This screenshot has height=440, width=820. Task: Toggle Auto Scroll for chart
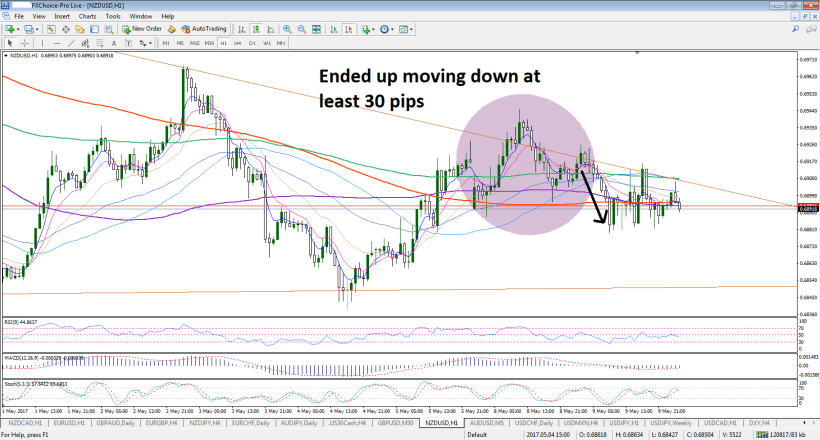click(x=334, y=29)
